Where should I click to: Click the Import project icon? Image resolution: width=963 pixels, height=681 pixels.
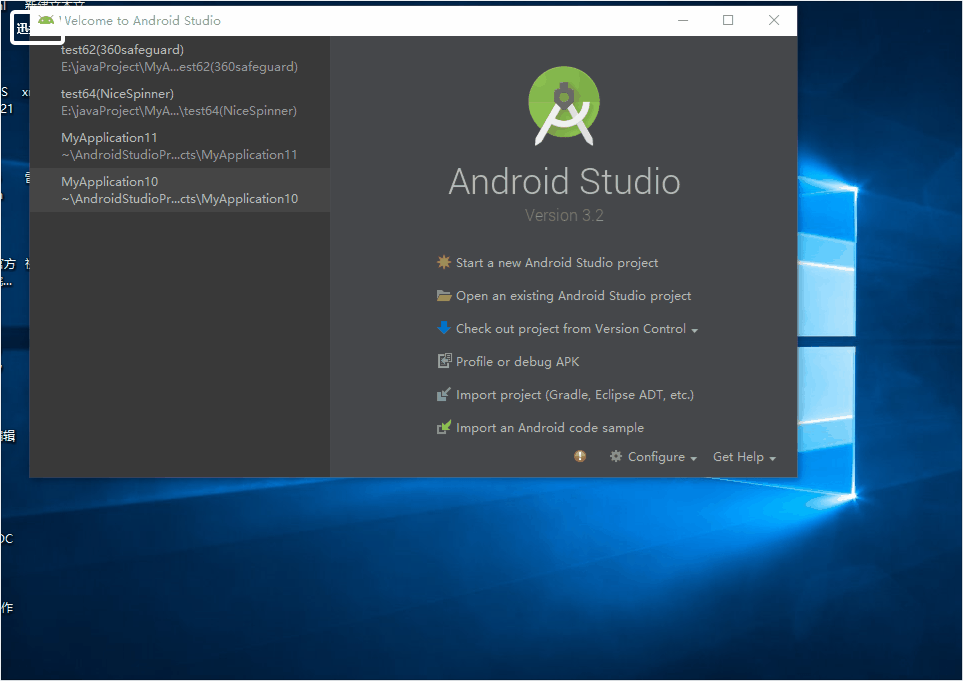[x=443, y=394]
